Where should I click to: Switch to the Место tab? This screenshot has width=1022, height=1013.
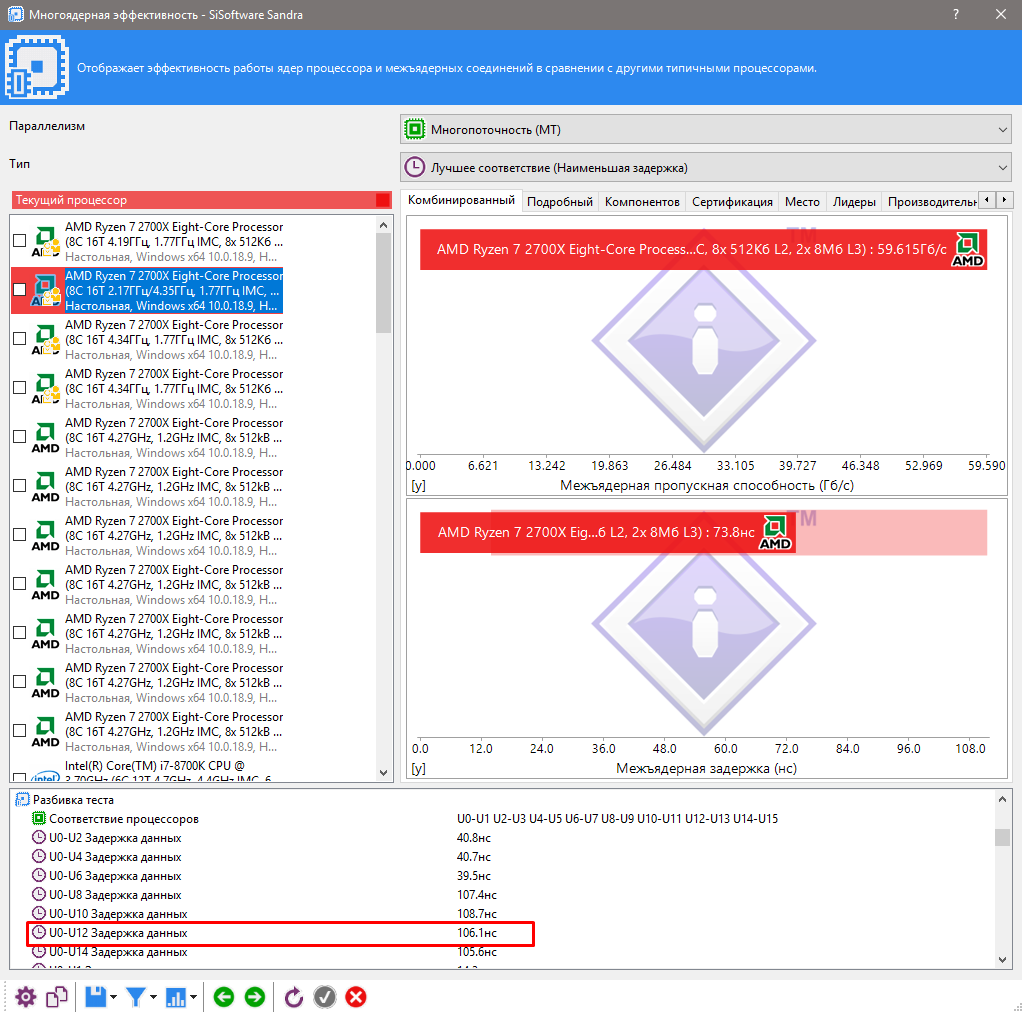coord(802,201)
